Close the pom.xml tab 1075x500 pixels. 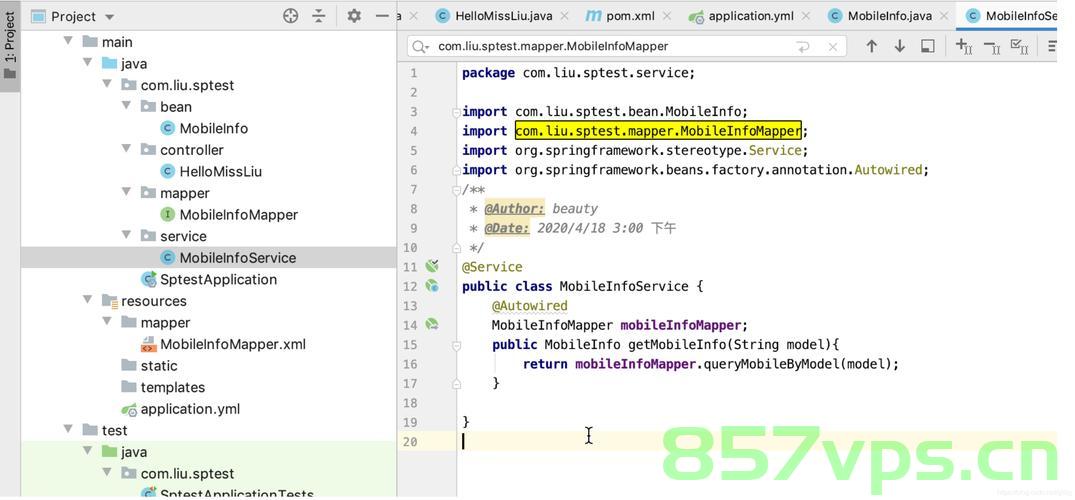pyautogui.click(x=667, y=16)
